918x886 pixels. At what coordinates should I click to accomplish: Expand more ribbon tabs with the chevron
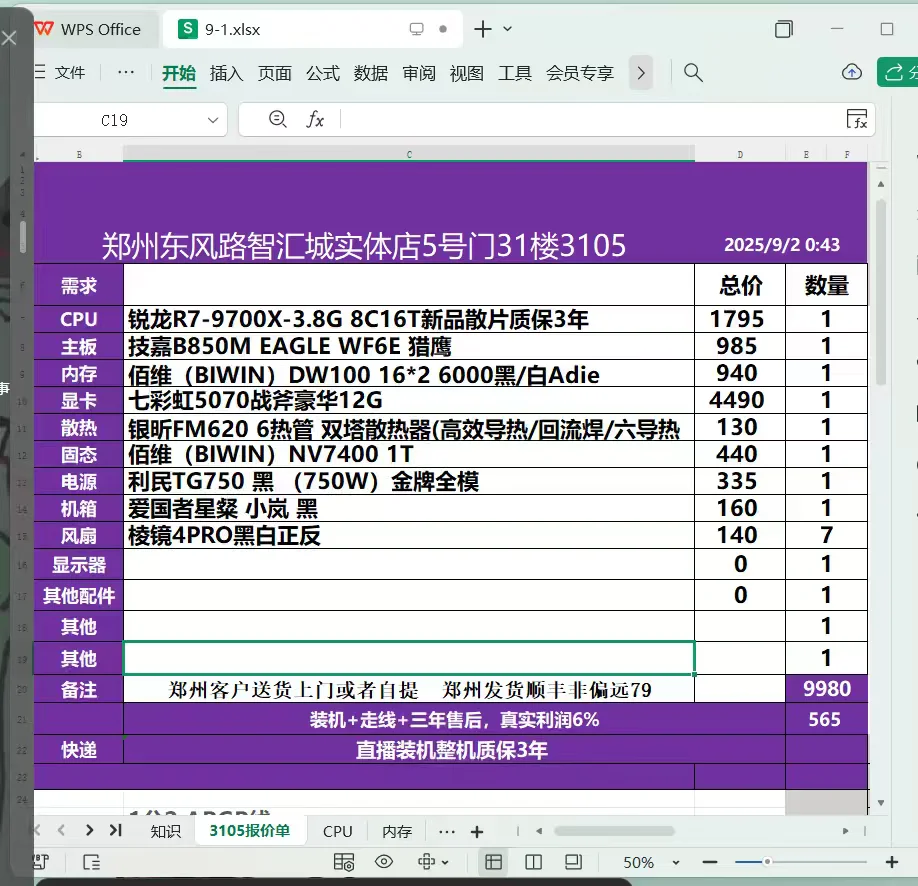pyautogui.click(x=641, y=73)
